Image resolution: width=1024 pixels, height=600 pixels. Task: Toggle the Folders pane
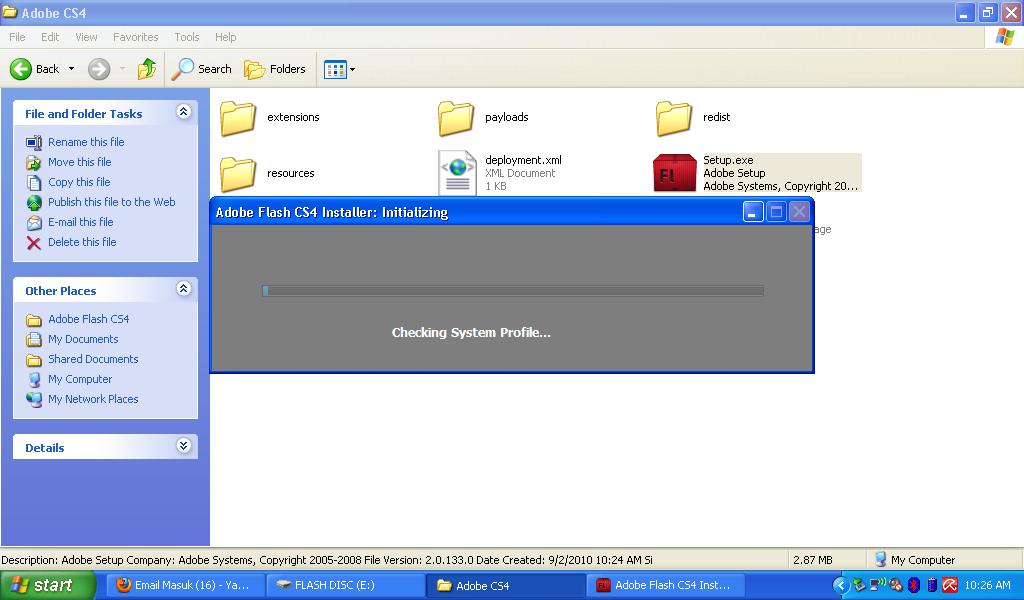click(274, 69)
